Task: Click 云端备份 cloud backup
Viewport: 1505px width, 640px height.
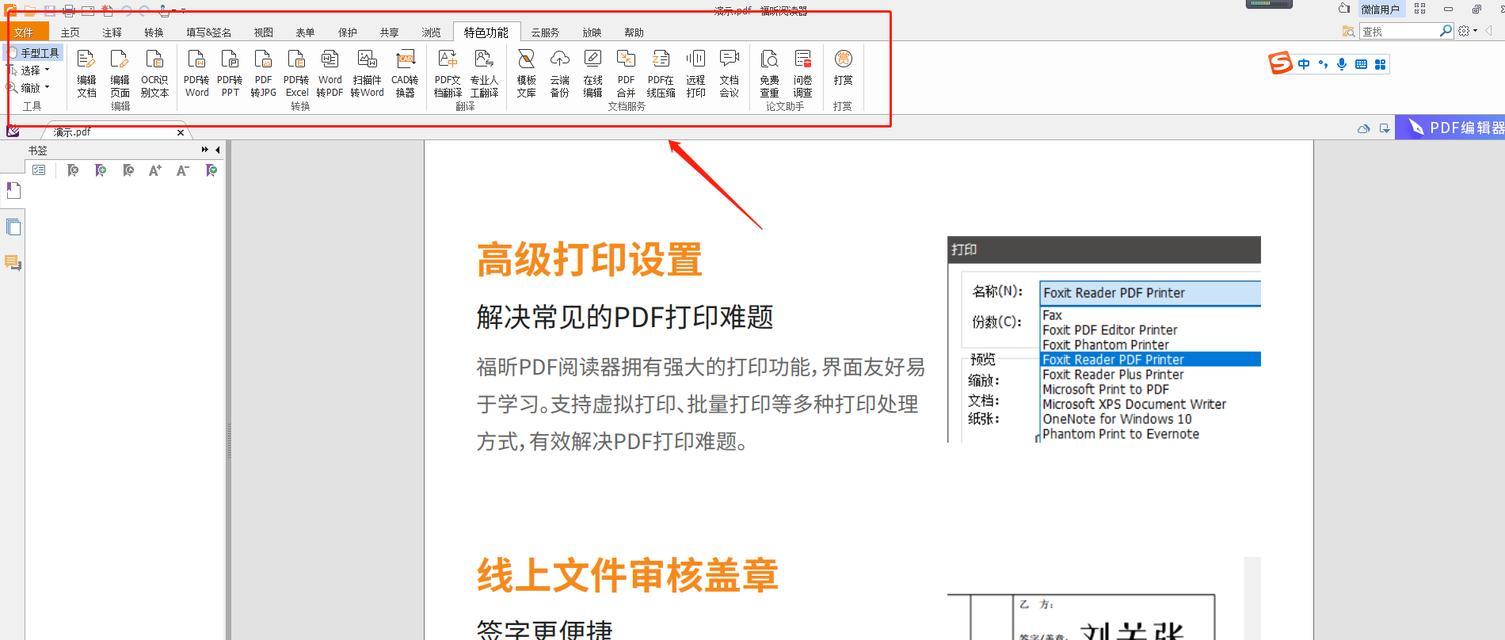Action: [560, 74]
